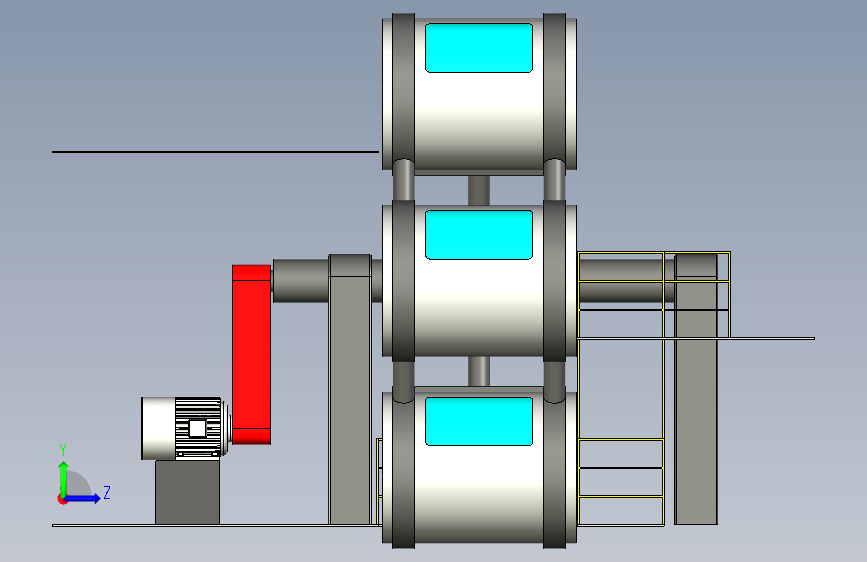867x562 pixels.
Task: Click the blue Z axis of the triad
Action: point(83,498)
